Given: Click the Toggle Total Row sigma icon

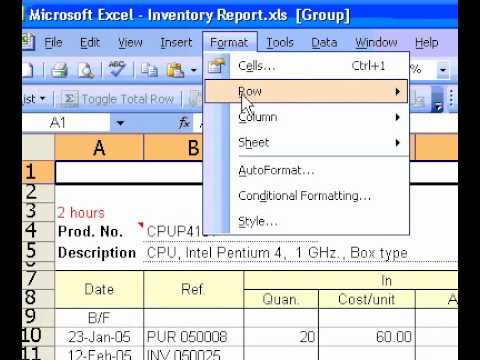Looking at the screenshot, I should (x=70, y=99).
